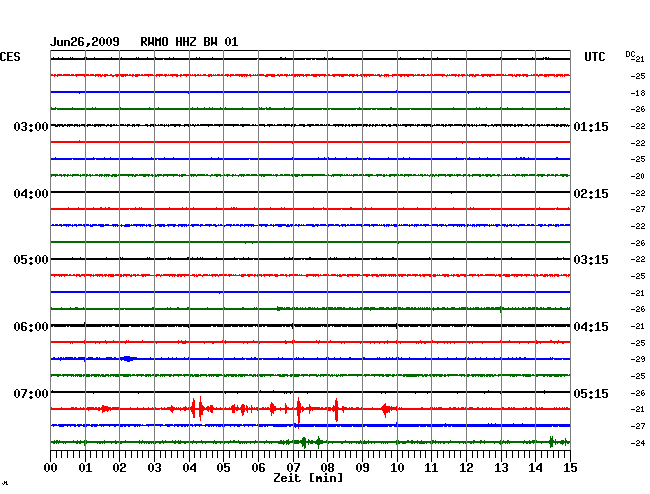Click the 04:00 local time label
Image resolution: width=650 pixels, height=494 pixels.
[x=31, y=194]
